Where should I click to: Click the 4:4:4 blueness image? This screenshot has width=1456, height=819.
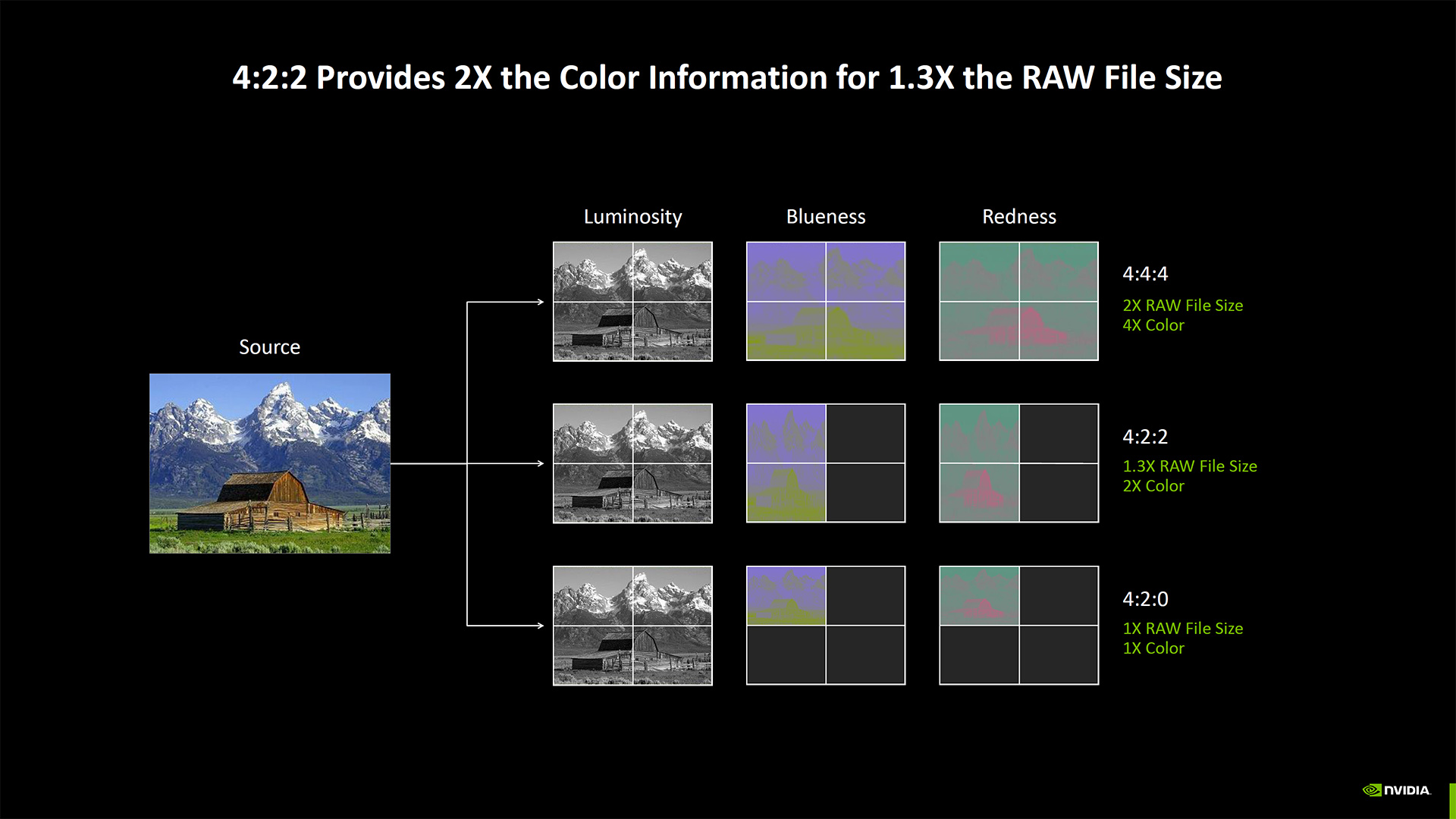point(826,301)
